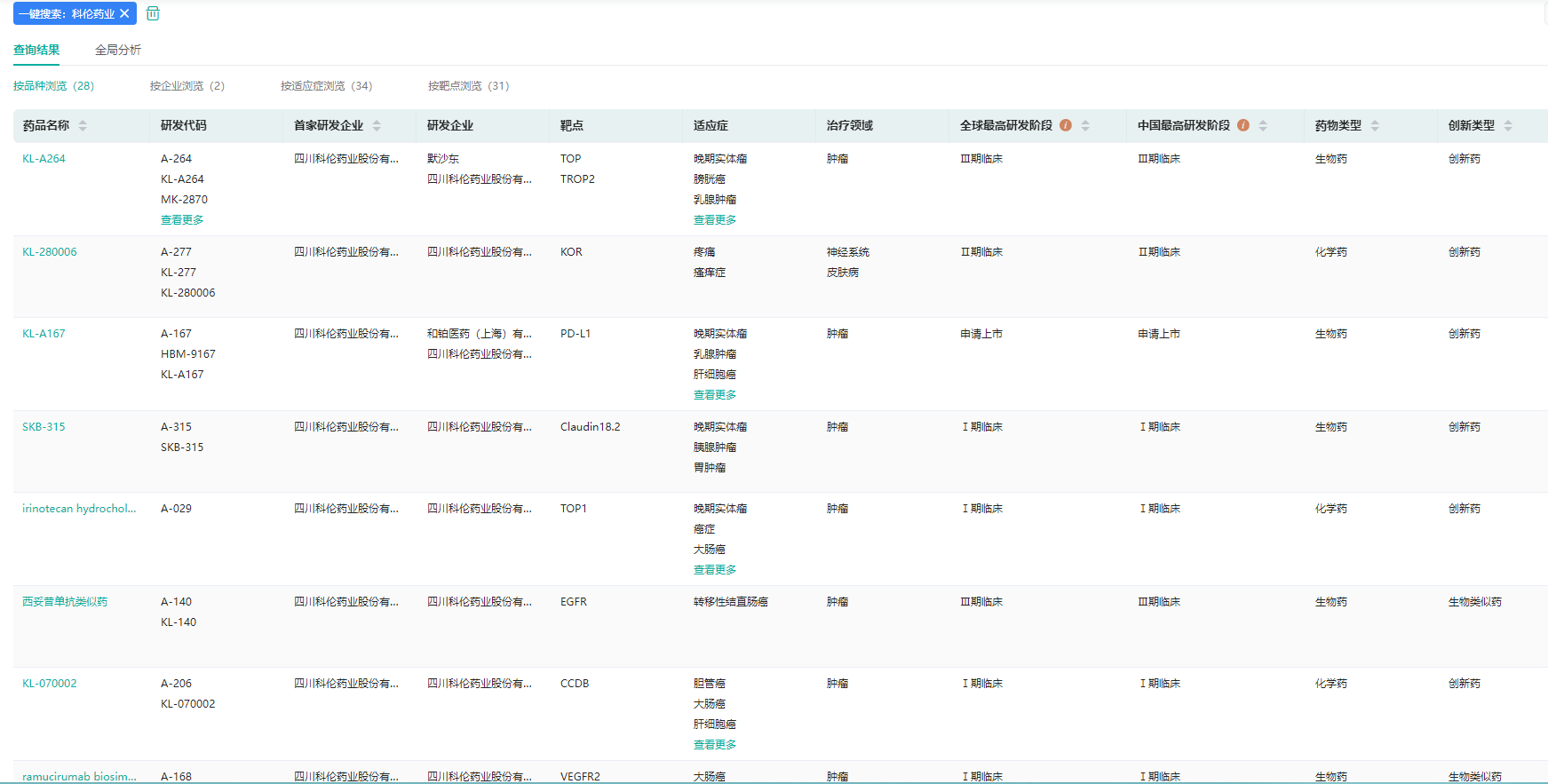Open the 西妥昔单抗类似药 drug link
The image size is (1548, 784).
click(x=65, y=602)
